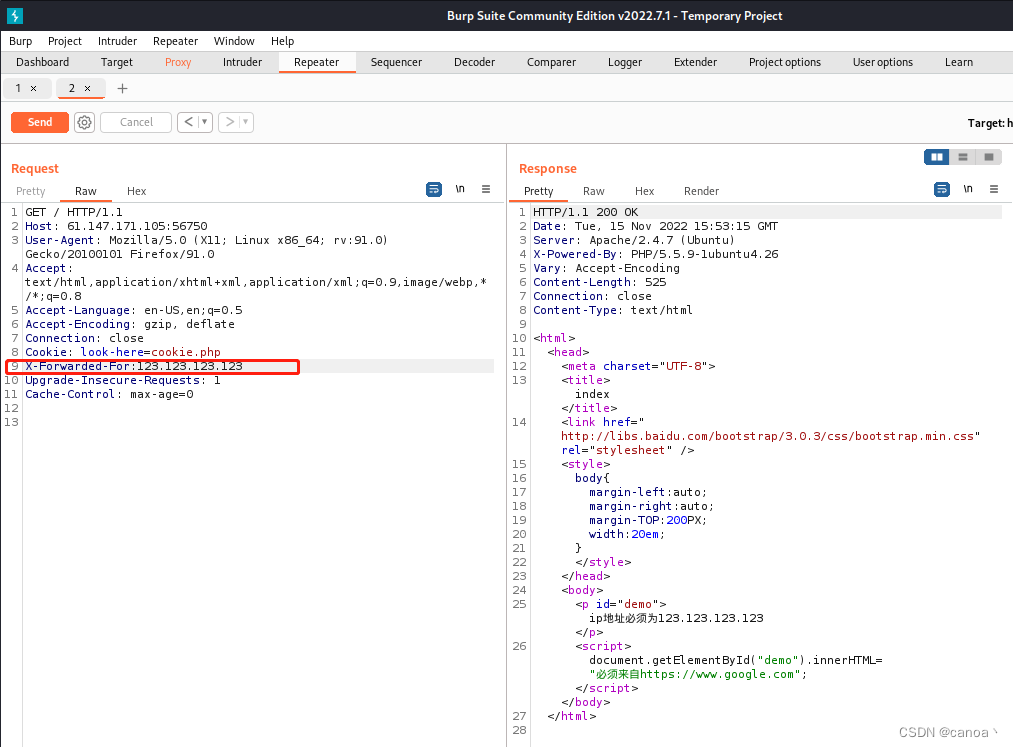The width and height of the screenshot is (1013, 747).
Task: Switch Request view to Raw
Action: (x=85, y=191)
